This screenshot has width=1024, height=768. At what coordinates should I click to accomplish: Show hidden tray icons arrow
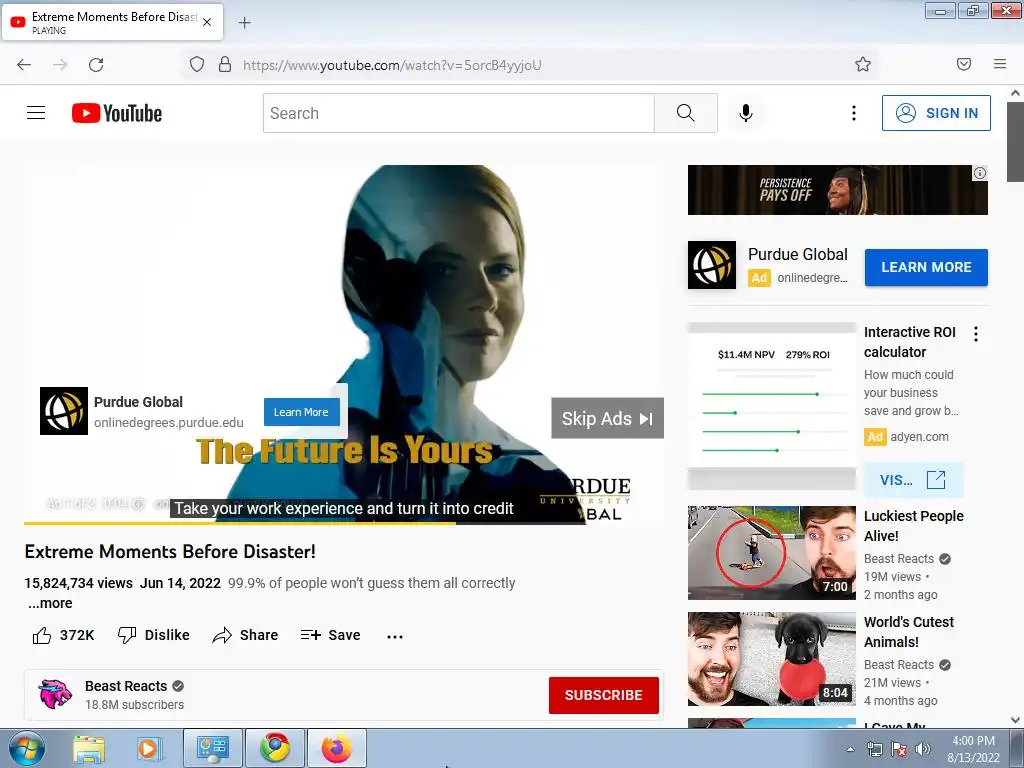pyautogui.click(x=850, y=749)
